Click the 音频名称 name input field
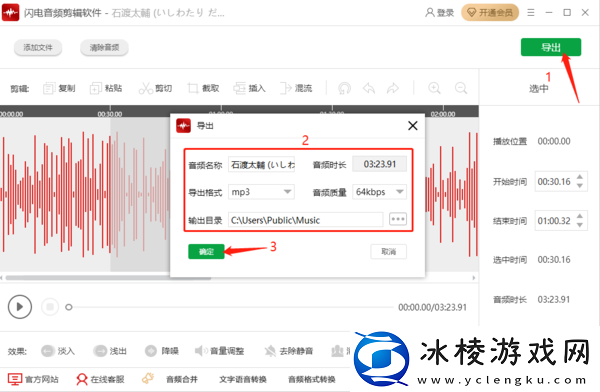Screen dimensions: 600x392 (261, 164)
